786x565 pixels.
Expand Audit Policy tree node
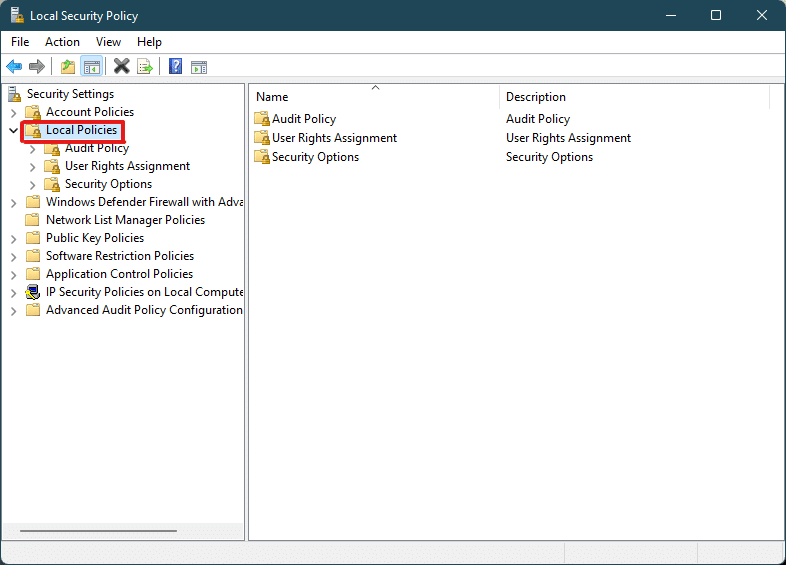pyautogui.click(x=33, y=149)
